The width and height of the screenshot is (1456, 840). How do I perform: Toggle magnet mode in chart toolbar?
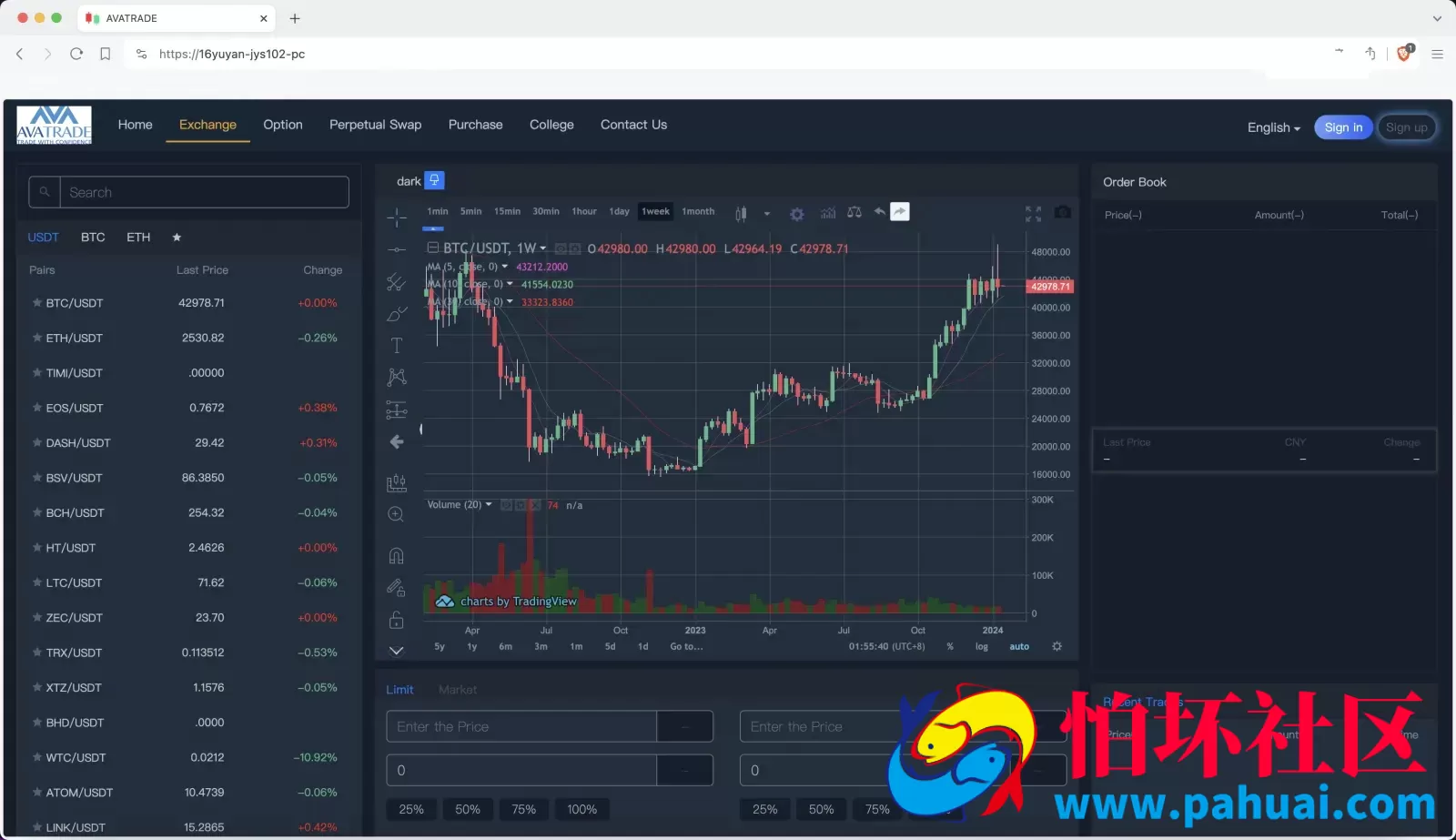397,556
